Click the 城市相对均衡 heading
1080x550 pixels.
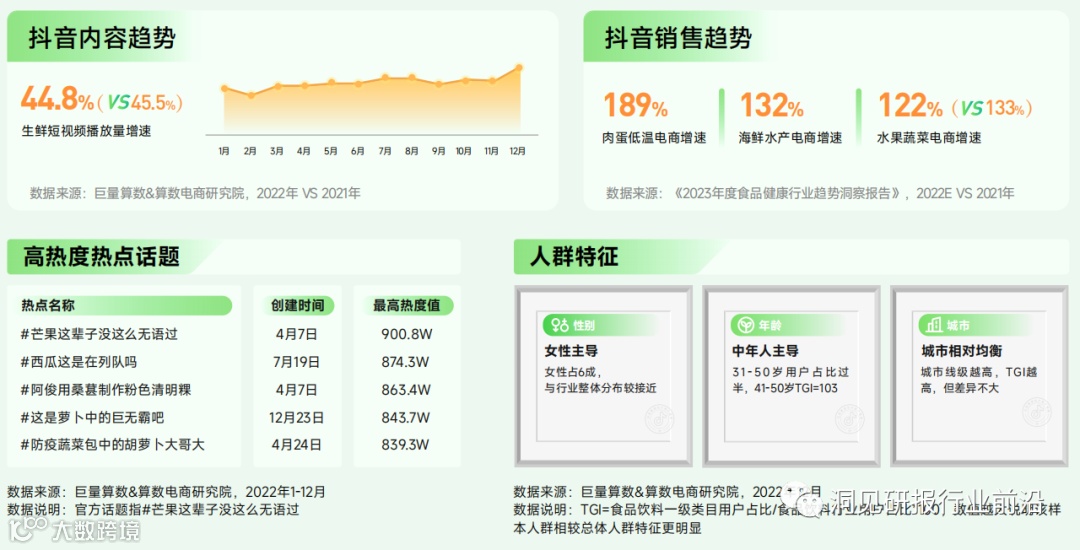click(x=962, y=351)
